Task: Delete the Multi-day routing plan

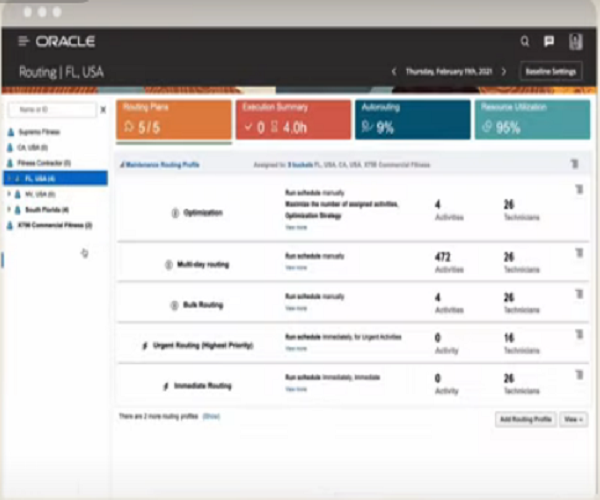Action: click(579, 253)
